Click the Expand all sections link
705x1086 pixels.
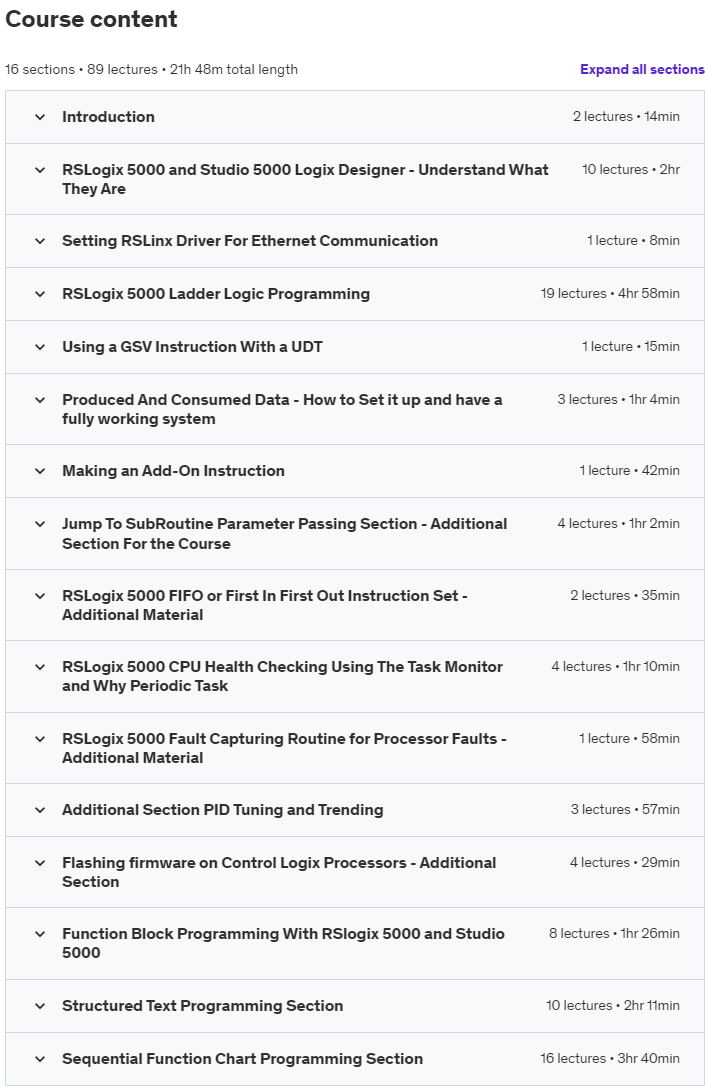(642, 70)
